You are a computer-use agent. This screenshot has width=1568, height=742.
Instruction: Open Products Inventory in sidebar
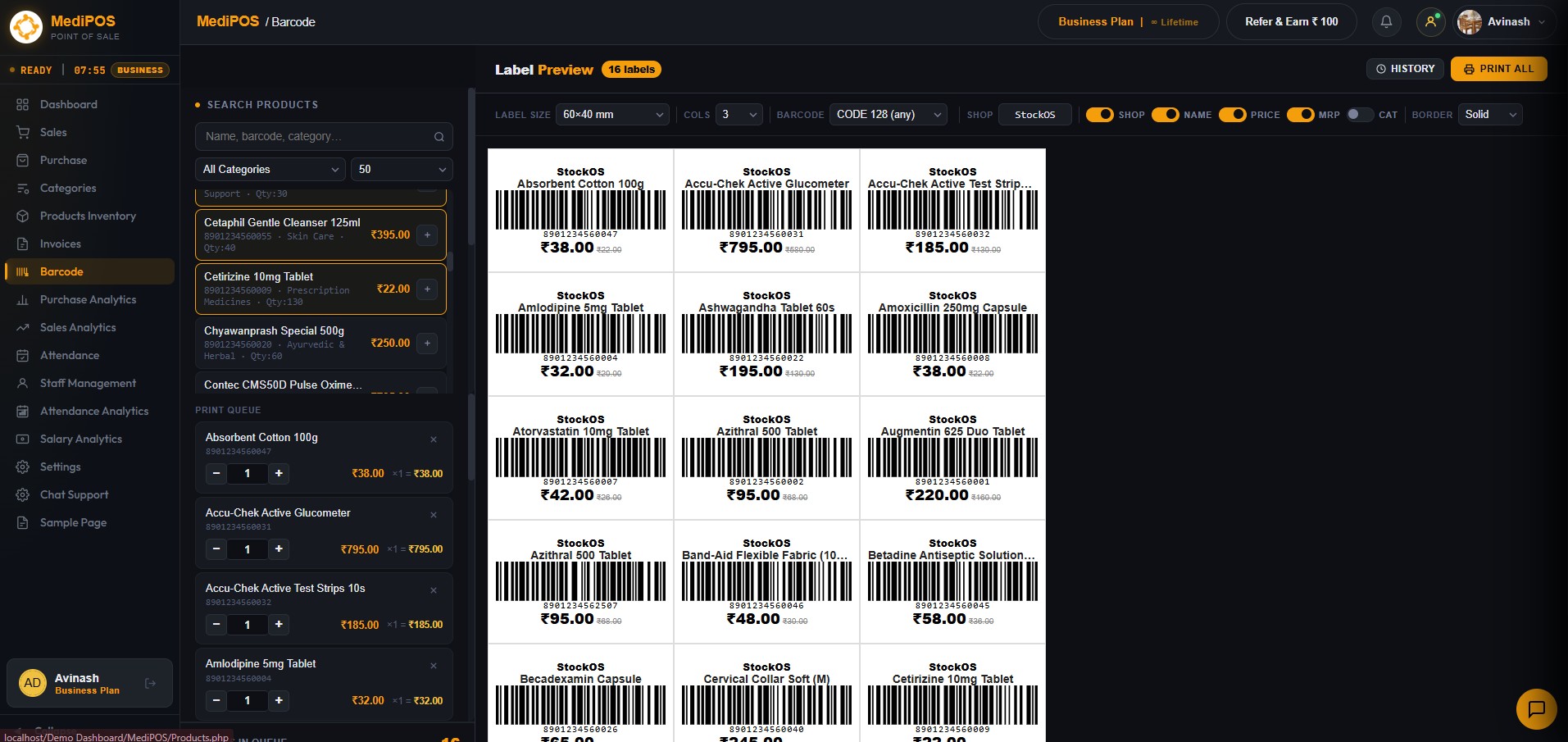(x=90, y=216)
